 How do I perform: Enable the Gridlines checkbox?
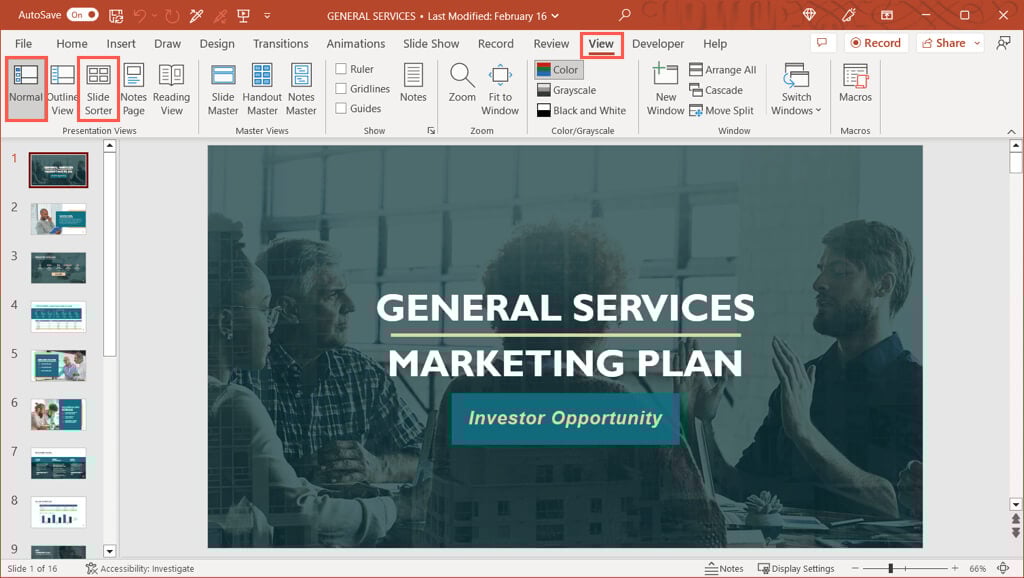tap(341, 88)
